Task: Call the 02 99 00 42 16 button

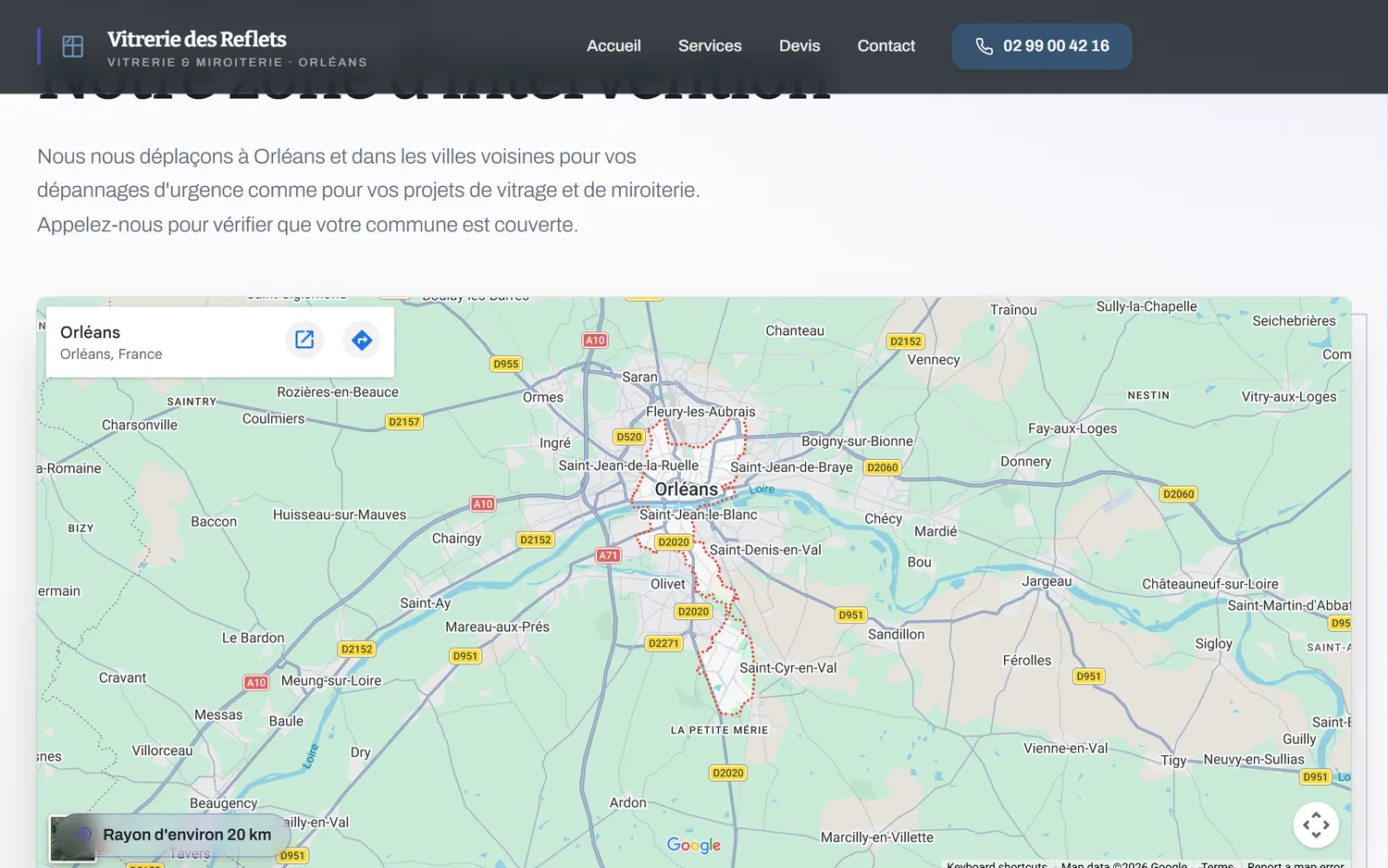Action: click(1042, 46)
